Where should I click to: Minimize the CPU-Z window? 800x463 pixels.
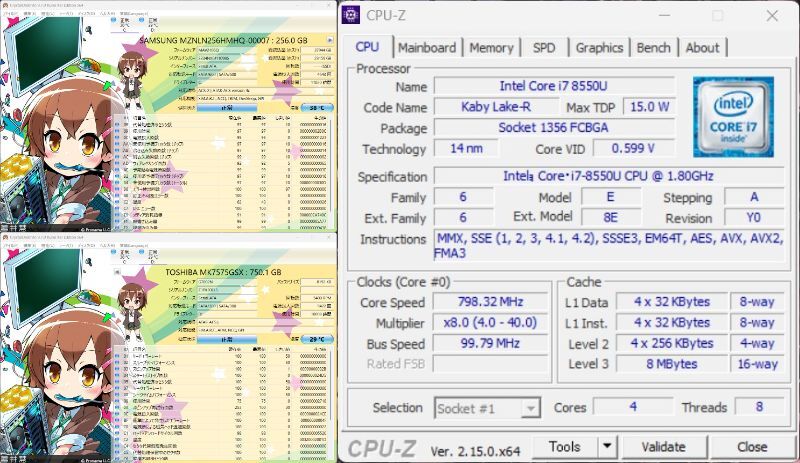(664, 15)
